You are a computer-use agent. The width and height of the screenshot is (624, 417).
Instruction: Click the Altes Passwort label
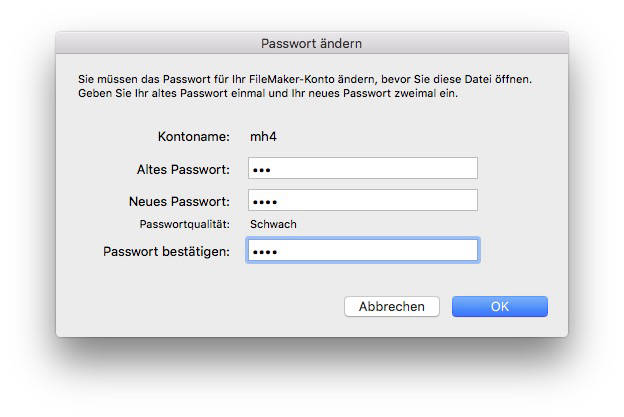(x=183, y=168)
